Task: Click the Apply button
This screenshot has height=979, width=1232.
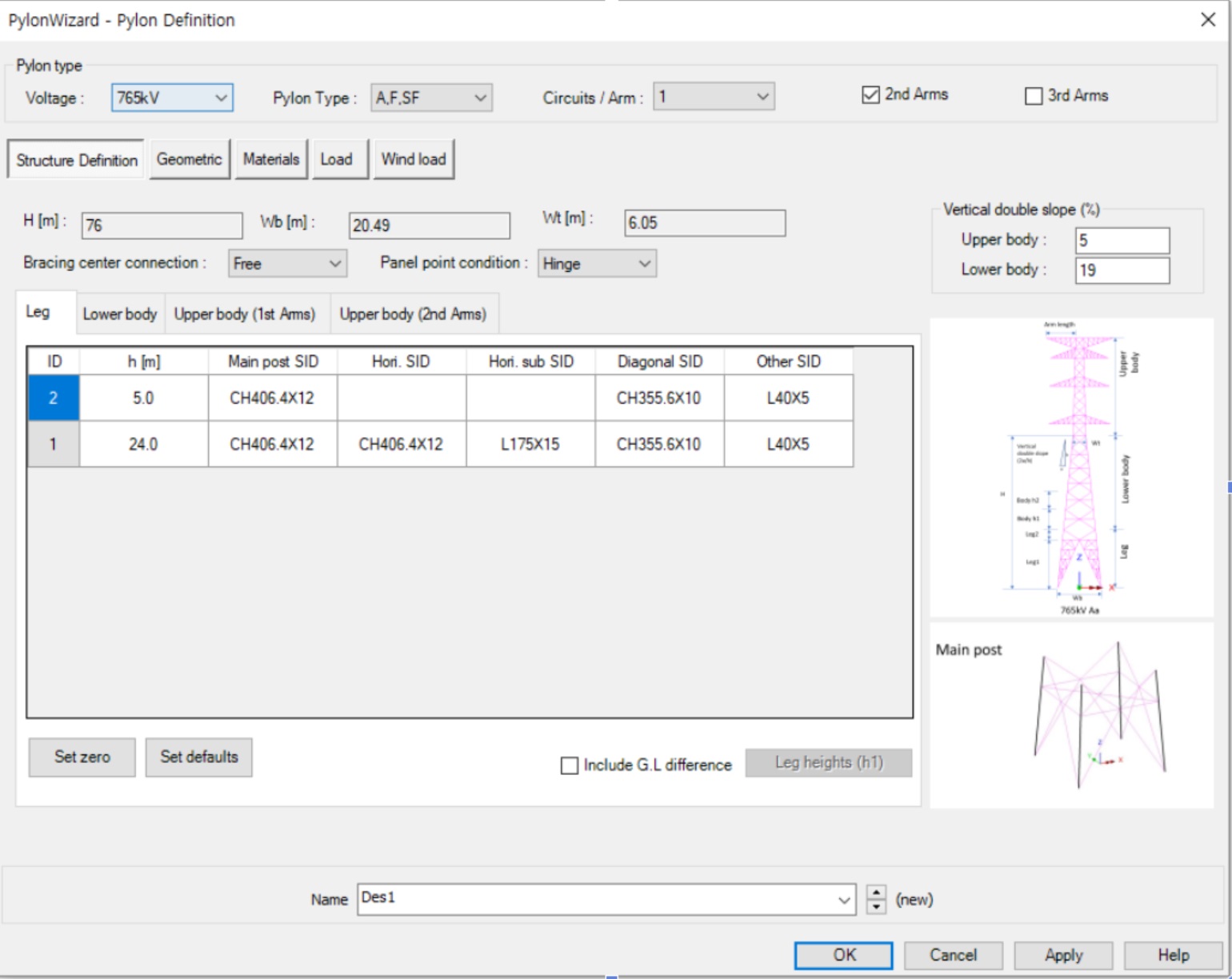Action: 1062,955
